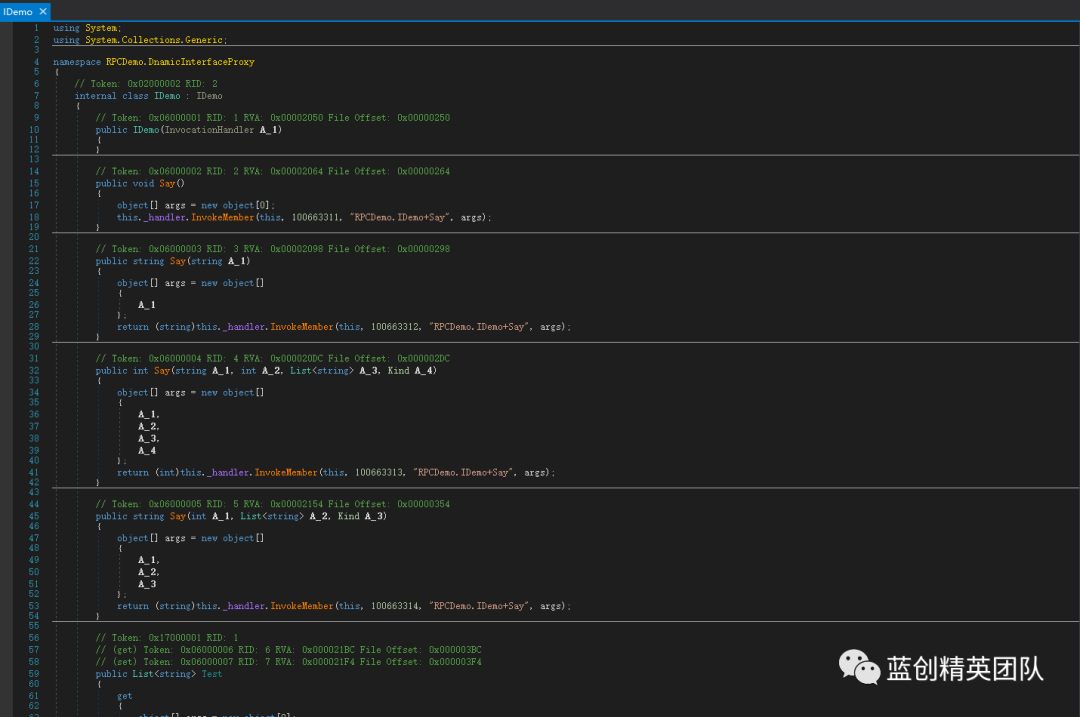Click the comment with Token 0x06000005

273,504
